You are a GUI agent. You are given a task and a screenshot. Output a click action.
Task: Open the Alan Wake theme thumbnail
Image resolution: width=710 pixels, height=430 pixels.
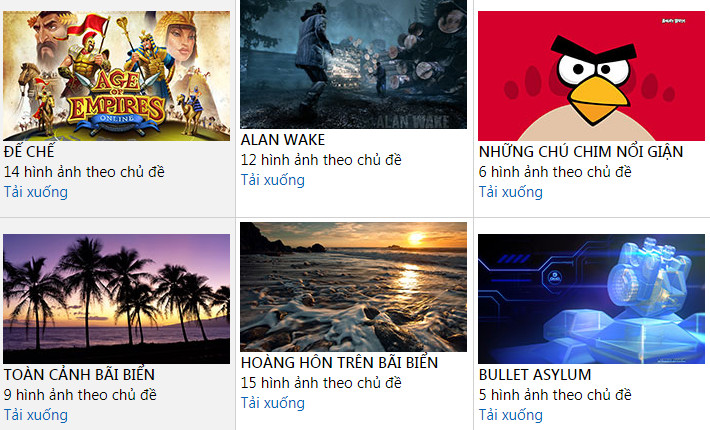coord(353,64)
